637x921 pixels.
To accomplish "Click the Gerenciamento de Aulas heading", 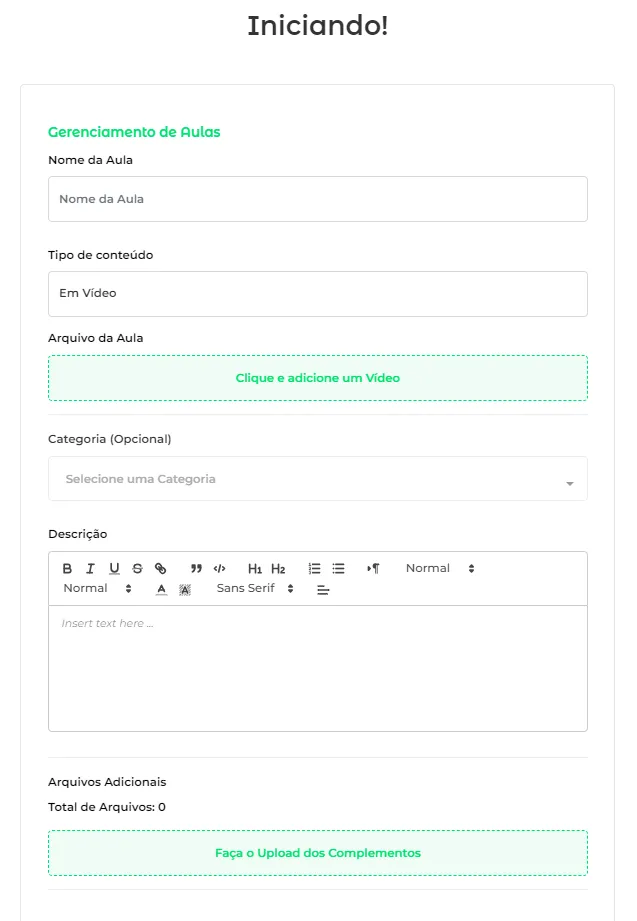I will [x=134, y=132].
